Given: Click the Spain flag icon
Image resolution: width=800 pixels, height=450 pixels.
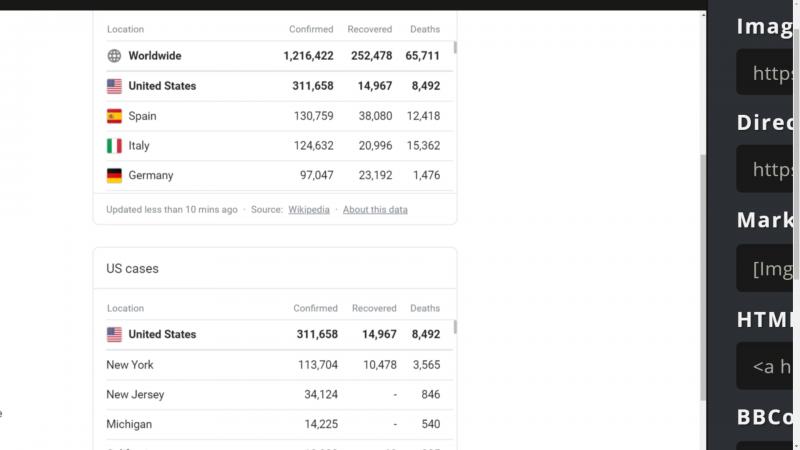Looking at the screenshot, I should 114,116.
